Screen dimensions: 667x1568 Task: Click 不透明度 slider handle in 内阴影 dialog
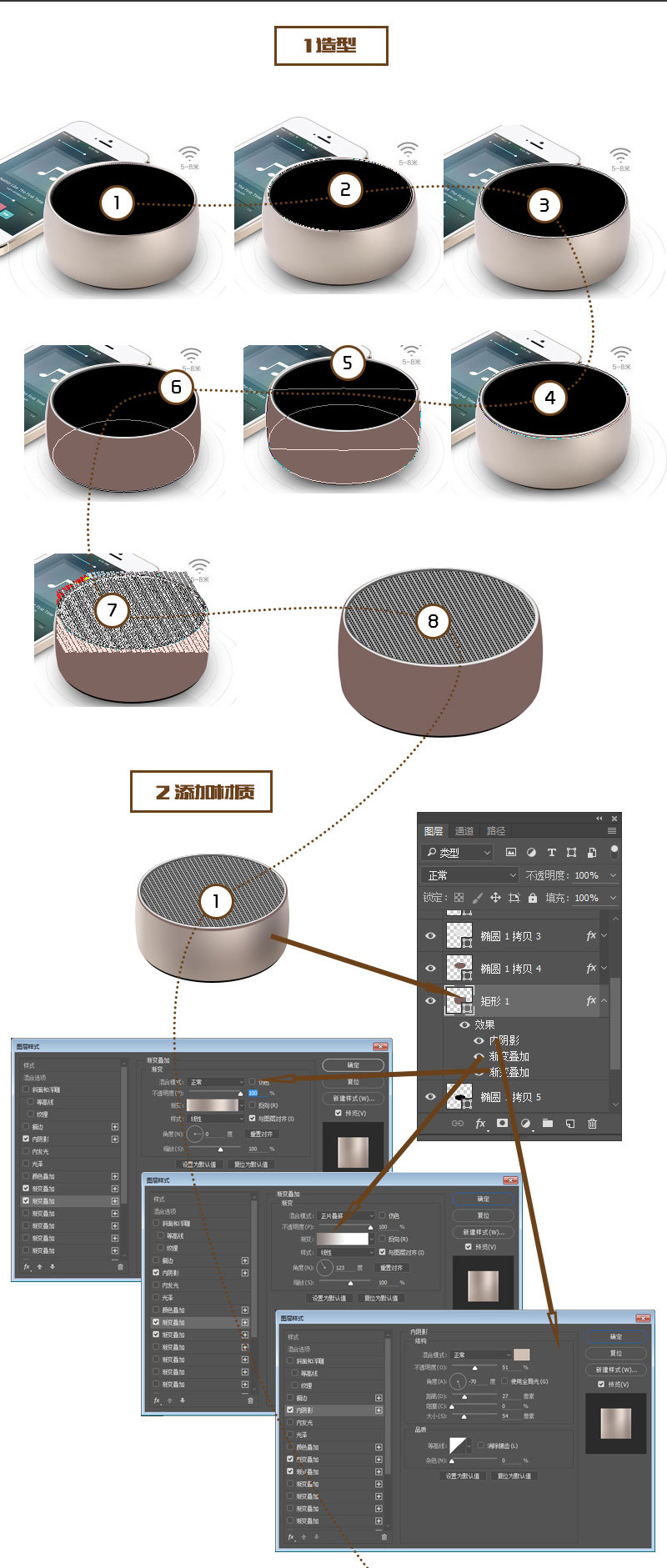click(474, 1368)
